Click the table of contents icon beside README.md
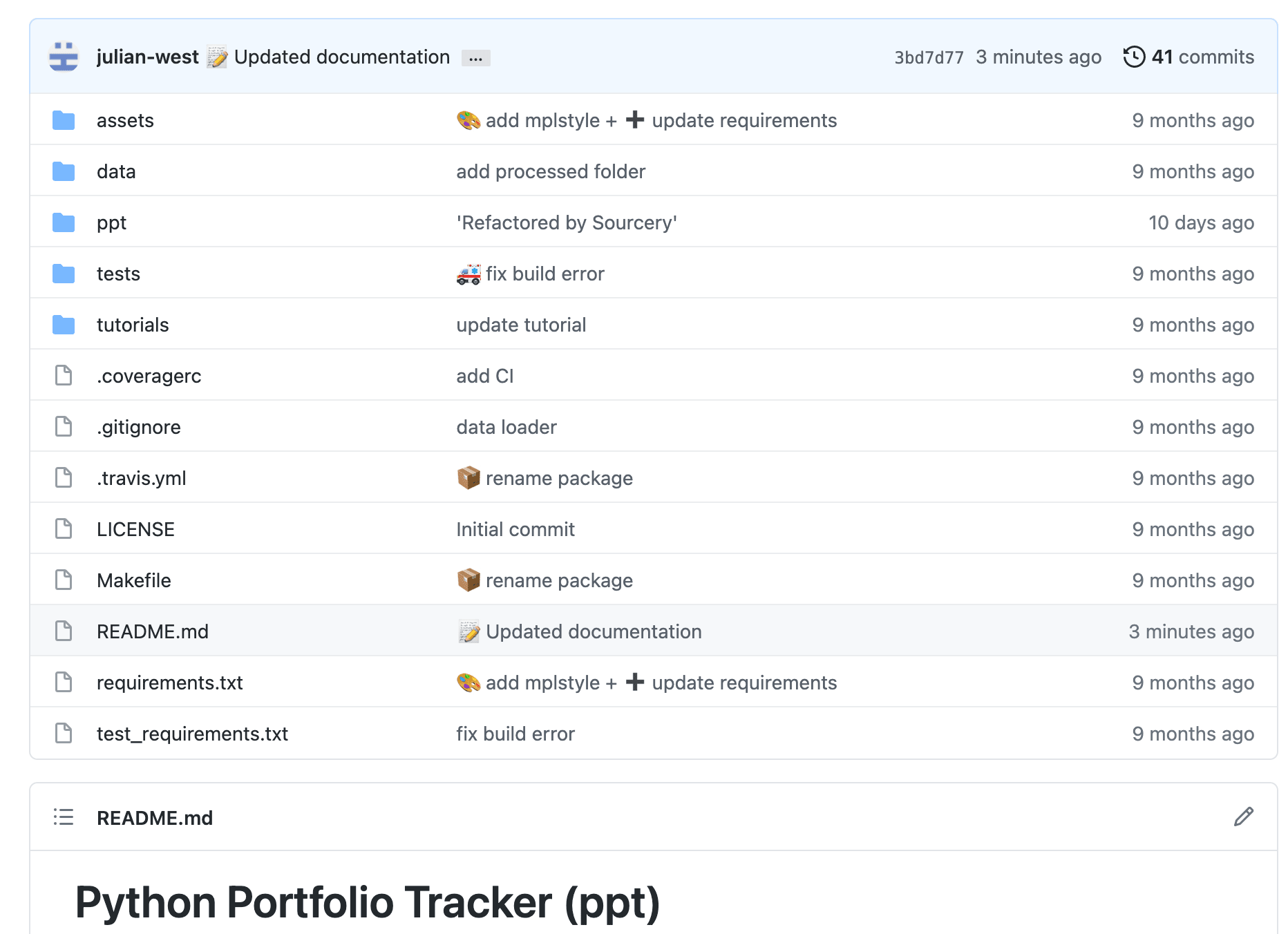 tap(63, 817)
